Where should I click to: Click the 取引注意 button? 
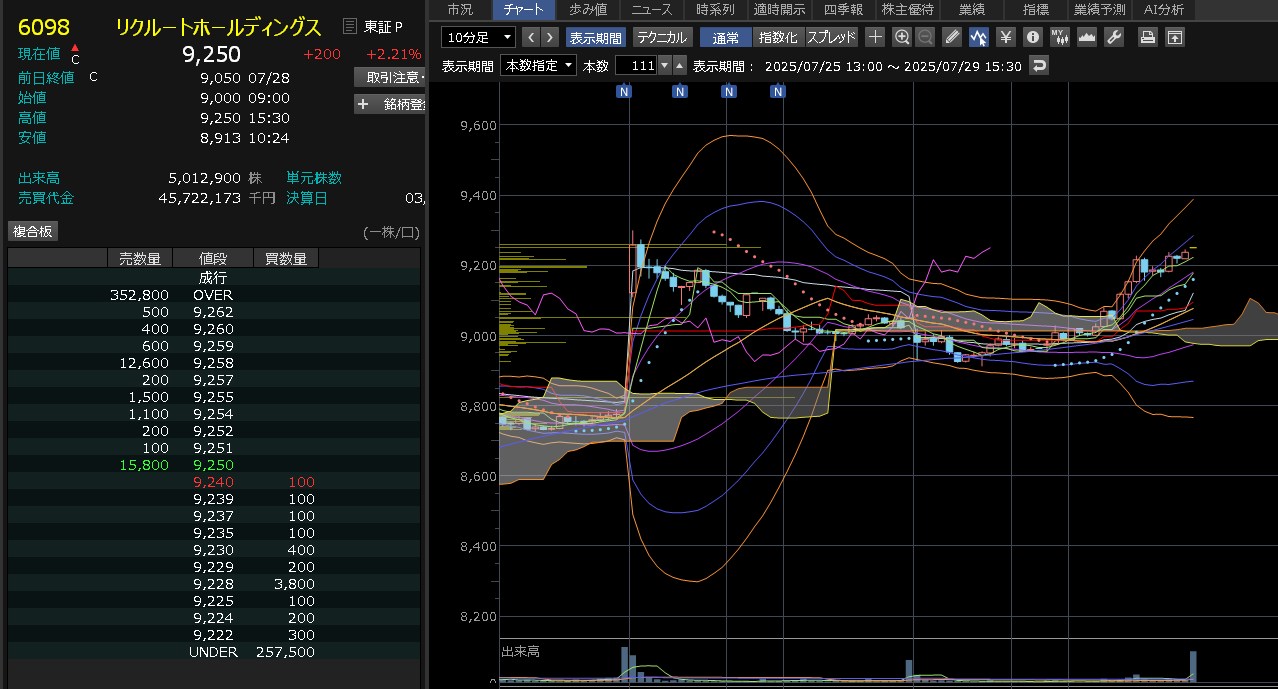(x=390, y=77)
